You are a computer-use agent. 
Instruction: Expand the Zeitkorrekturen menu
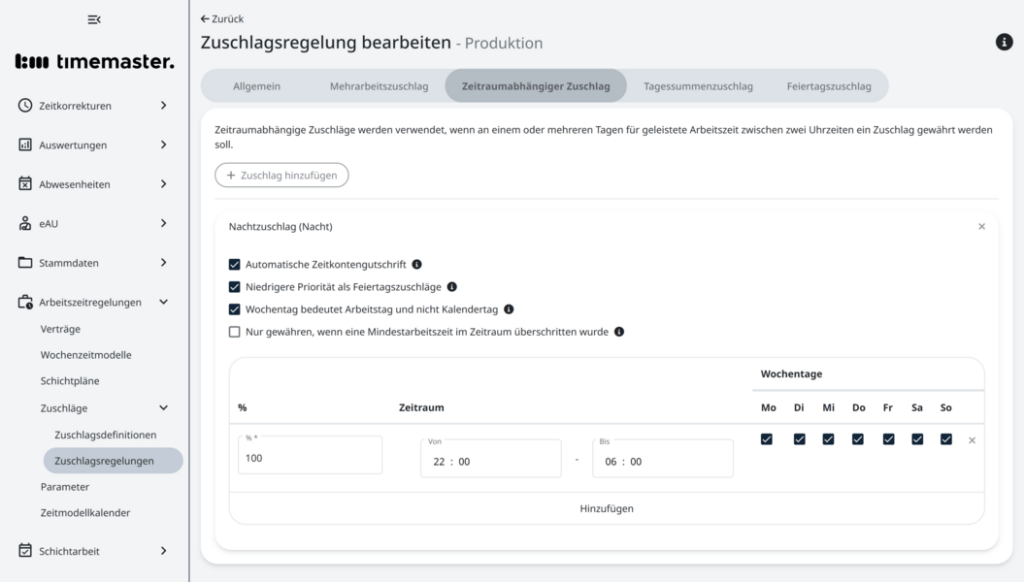163,105
